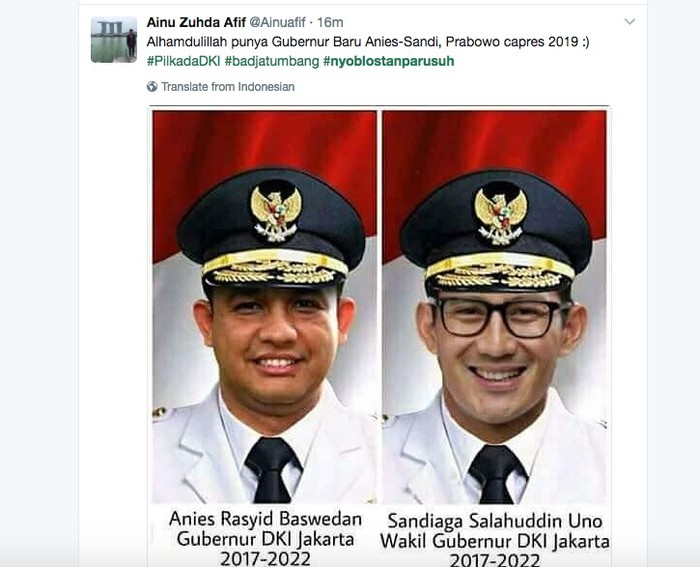Click the Garuda emblem on left cap
The image size is (700, 567).
tap(276, 213)
